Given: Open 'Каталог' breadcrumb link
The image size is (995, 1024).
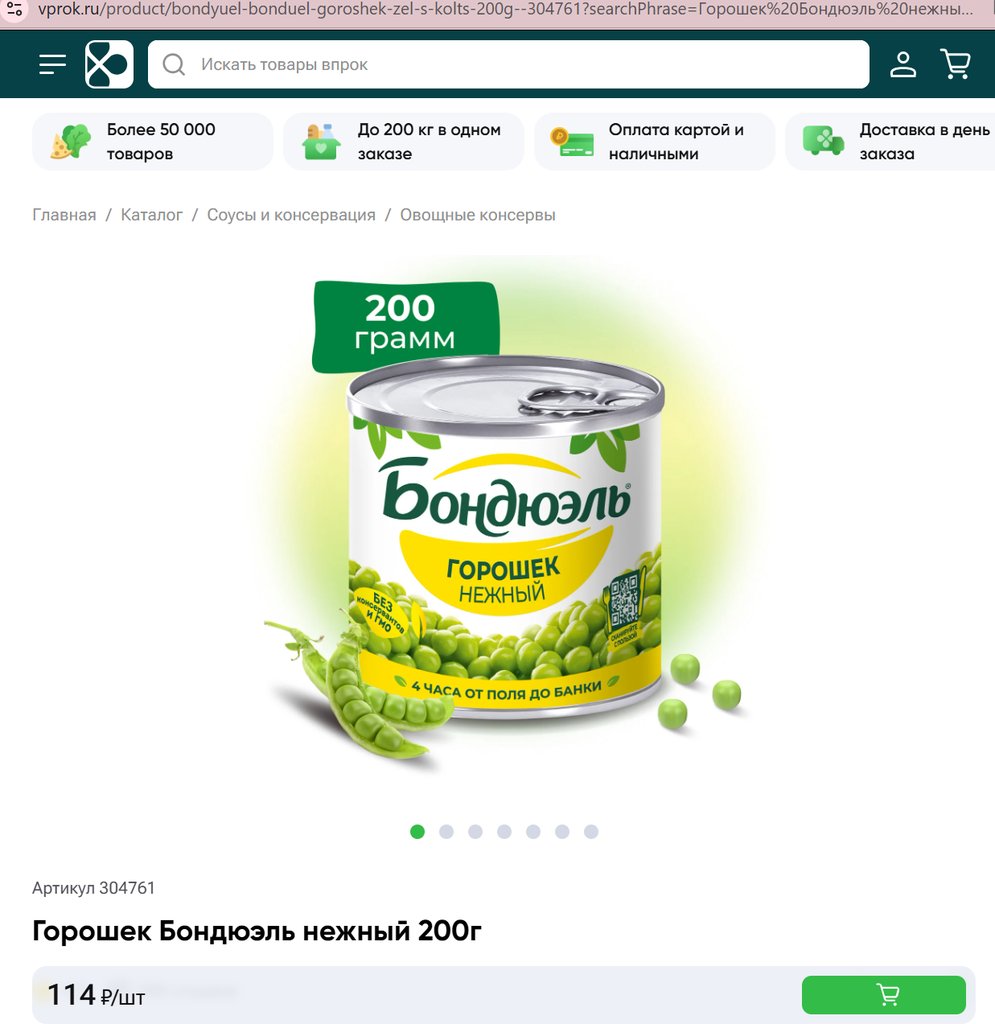Looking at the screenshot, I should point(151,215).
